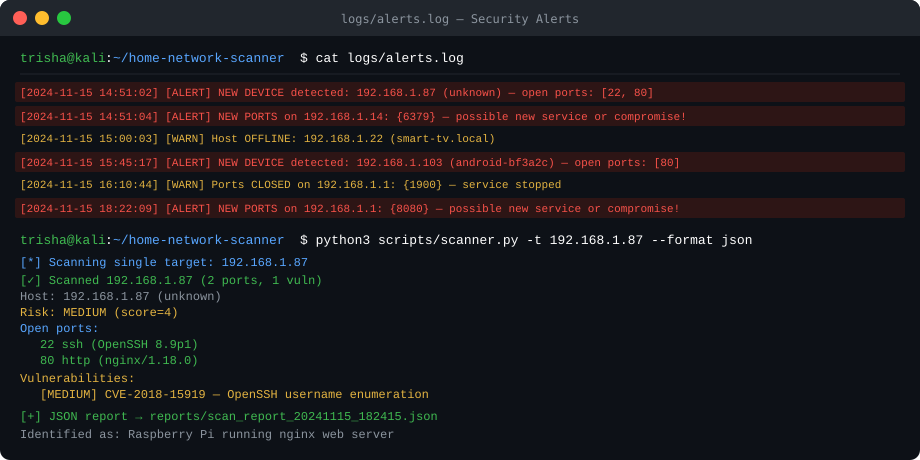
Task: Click the Host OFFLINE smart-tv.local warning line
Action: (258, 139)
